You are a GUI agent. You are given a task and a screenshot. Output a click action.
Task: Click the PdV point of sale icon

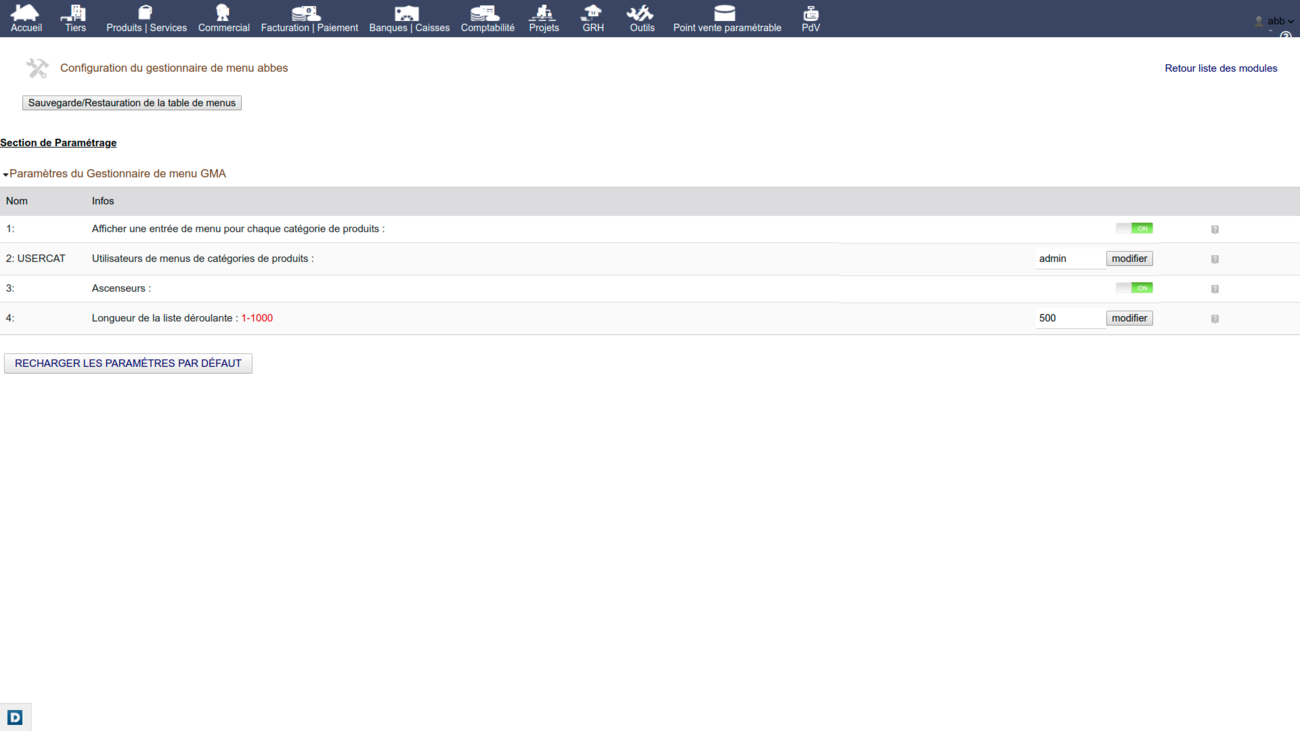coord(810,14)
